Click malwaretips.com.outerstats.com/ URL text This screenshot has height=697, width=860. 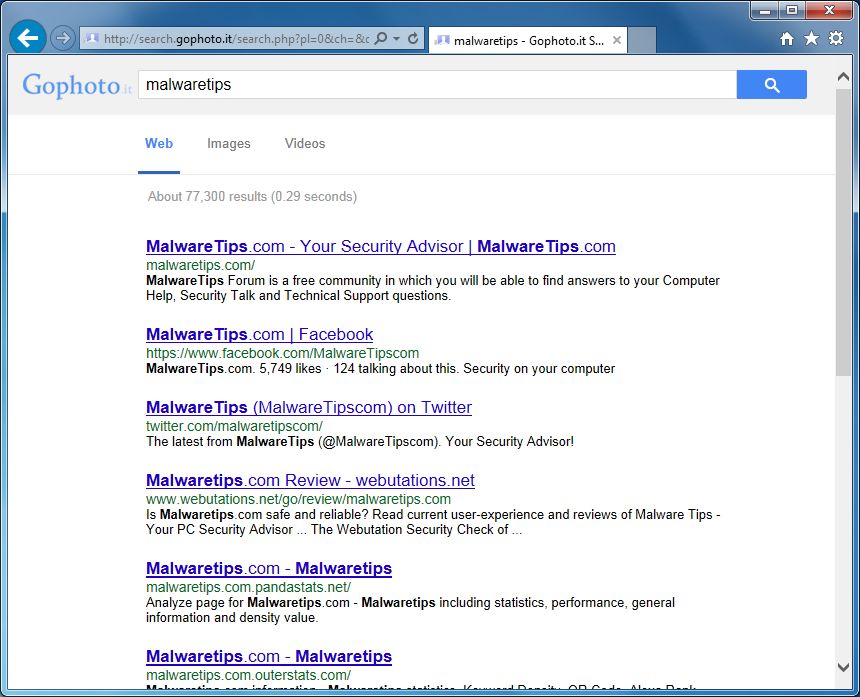pyautogui.click(x=248, y=675)
